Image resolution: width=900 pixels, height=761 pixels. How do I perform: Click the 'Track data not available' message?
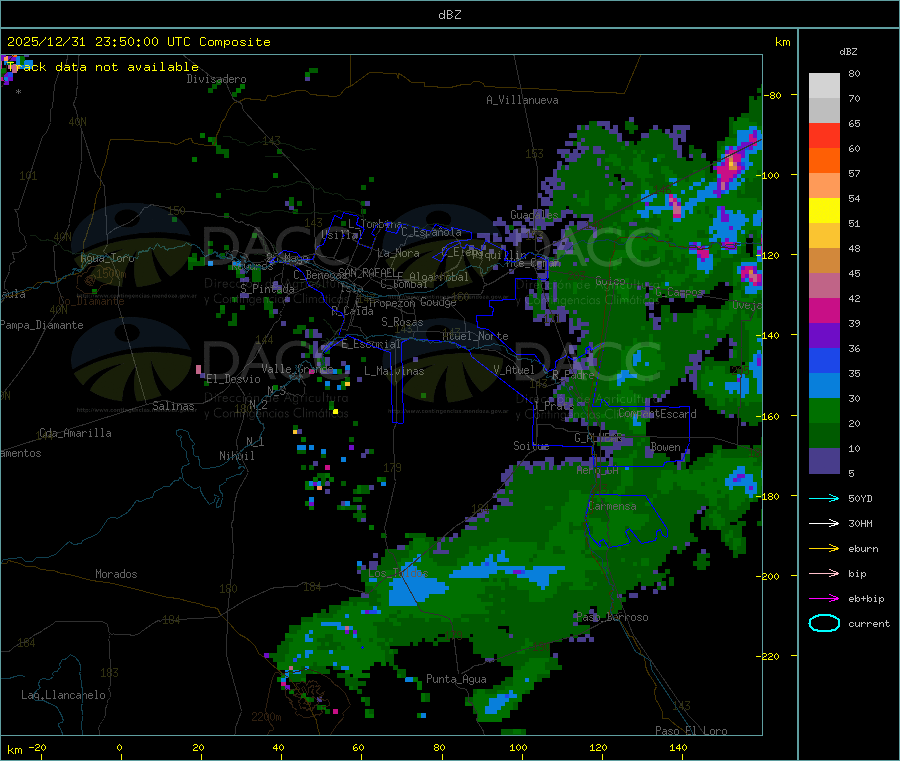[103, 67]
